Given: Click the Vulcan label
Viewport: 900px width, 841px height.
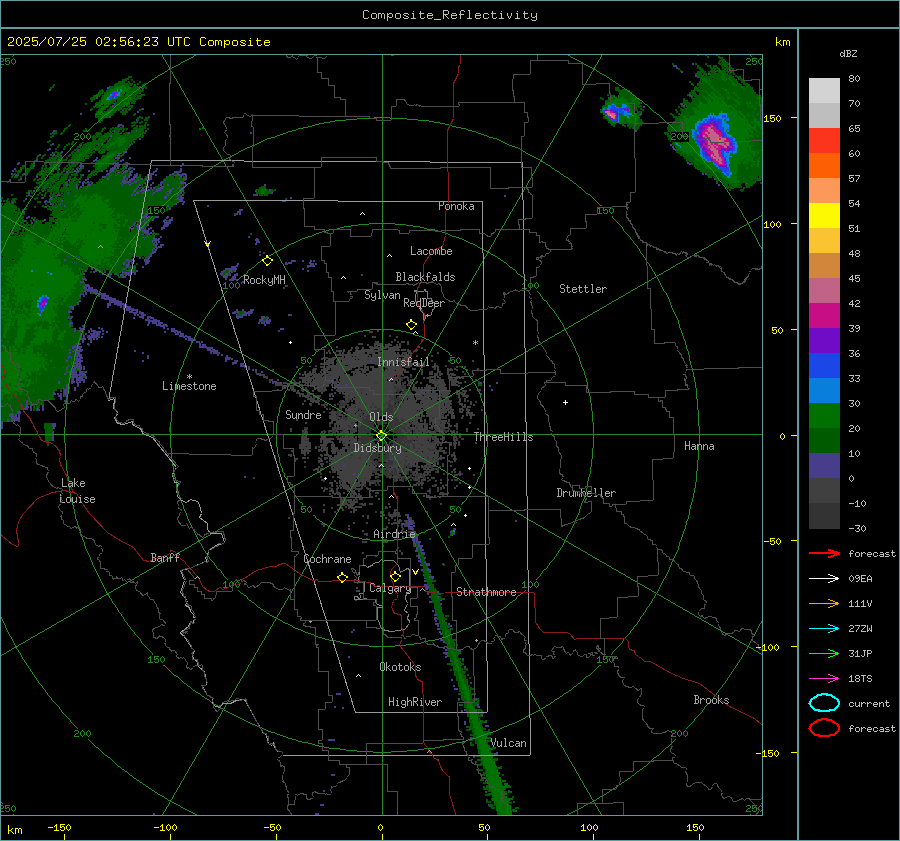Looking at the screenshot, I should tap(508, 743).
